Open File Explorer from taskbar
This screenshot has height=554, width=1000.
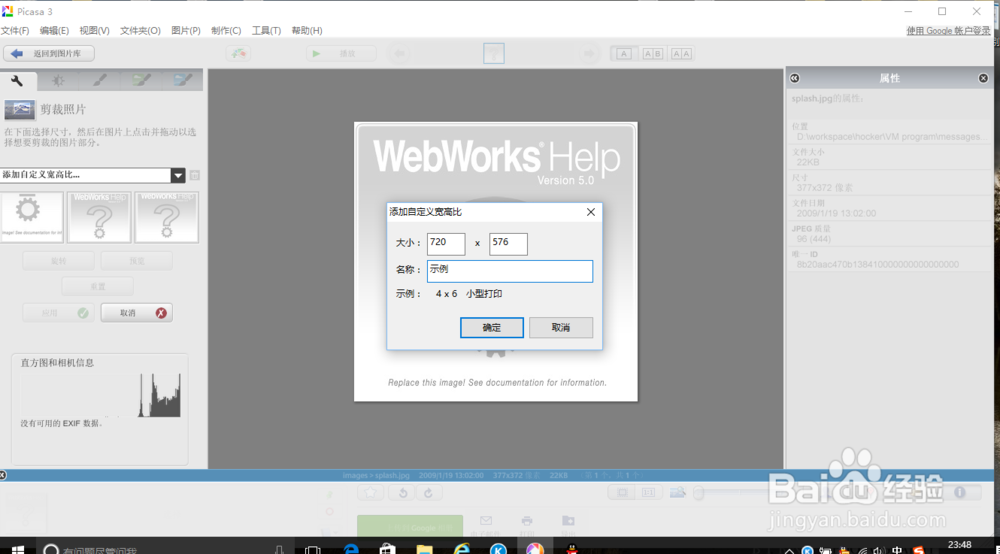click(424, 549)
